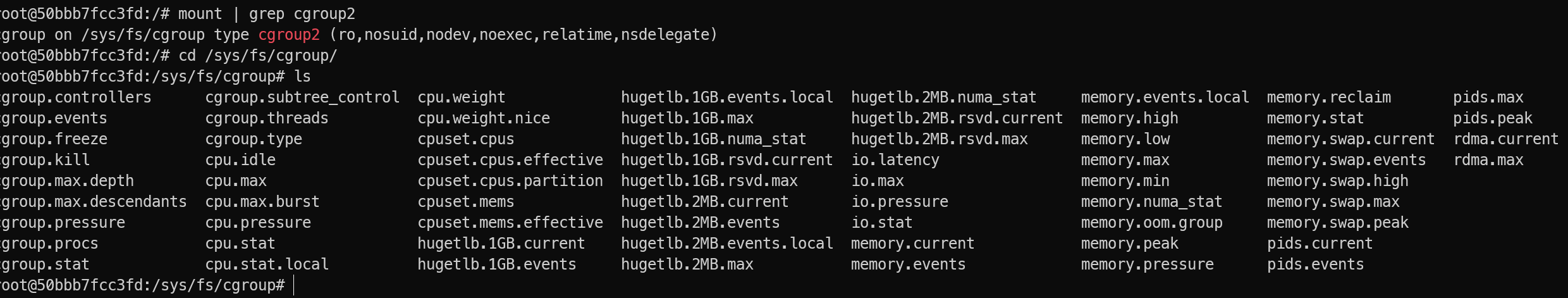Click the cpu.max.burst entry
The height and width of the screenshot is (298, 1568).
point(262,202)
